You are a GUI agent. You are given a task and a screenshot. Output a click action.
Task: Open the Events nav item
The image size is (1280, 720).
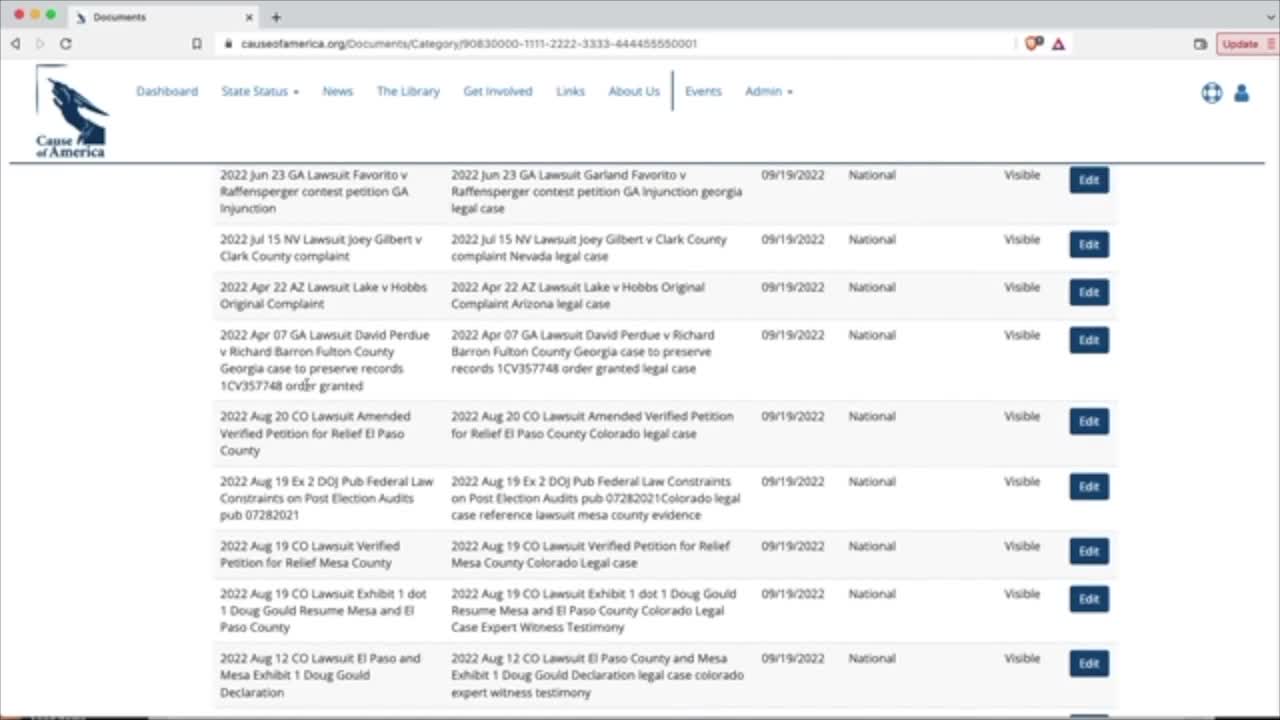(x=703, y=91)
